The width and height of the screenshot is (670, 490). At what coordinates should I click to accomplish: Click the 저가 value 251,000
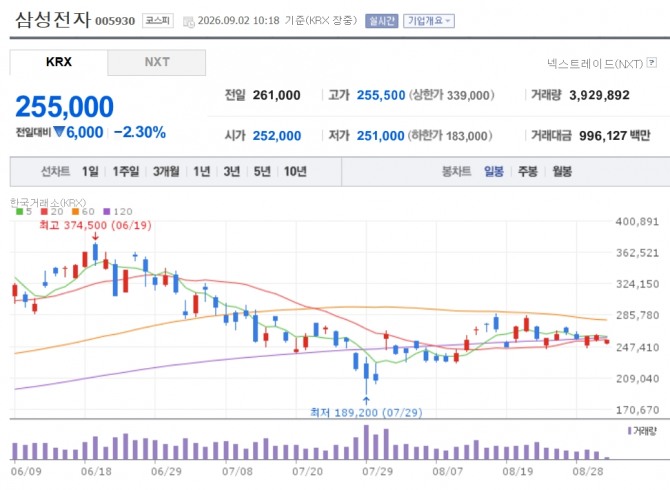[x=380, y=136]
